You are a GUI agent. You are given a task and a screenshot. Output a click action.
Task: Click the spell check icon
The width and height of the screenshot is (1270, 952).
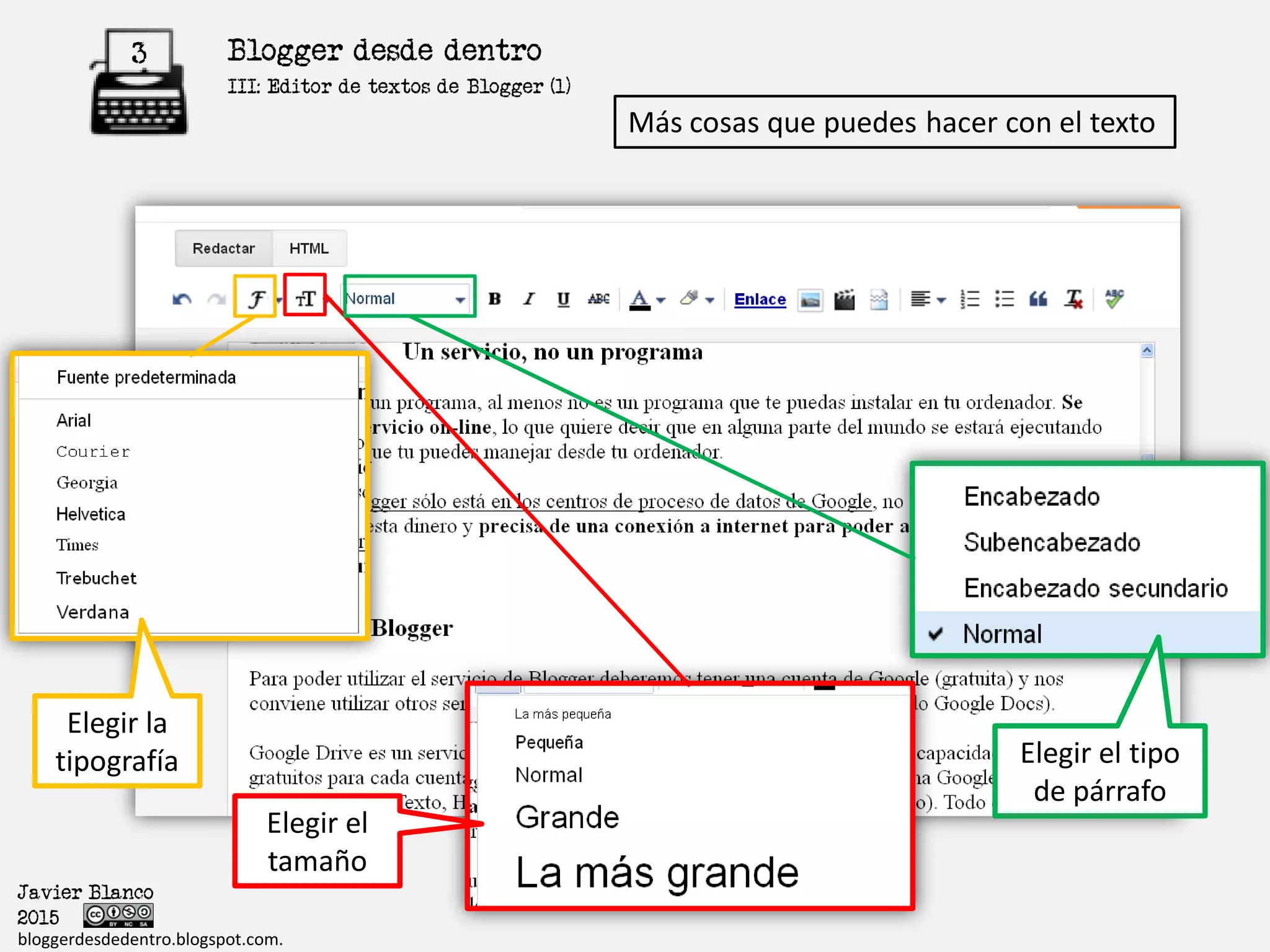coord(1114,299)
